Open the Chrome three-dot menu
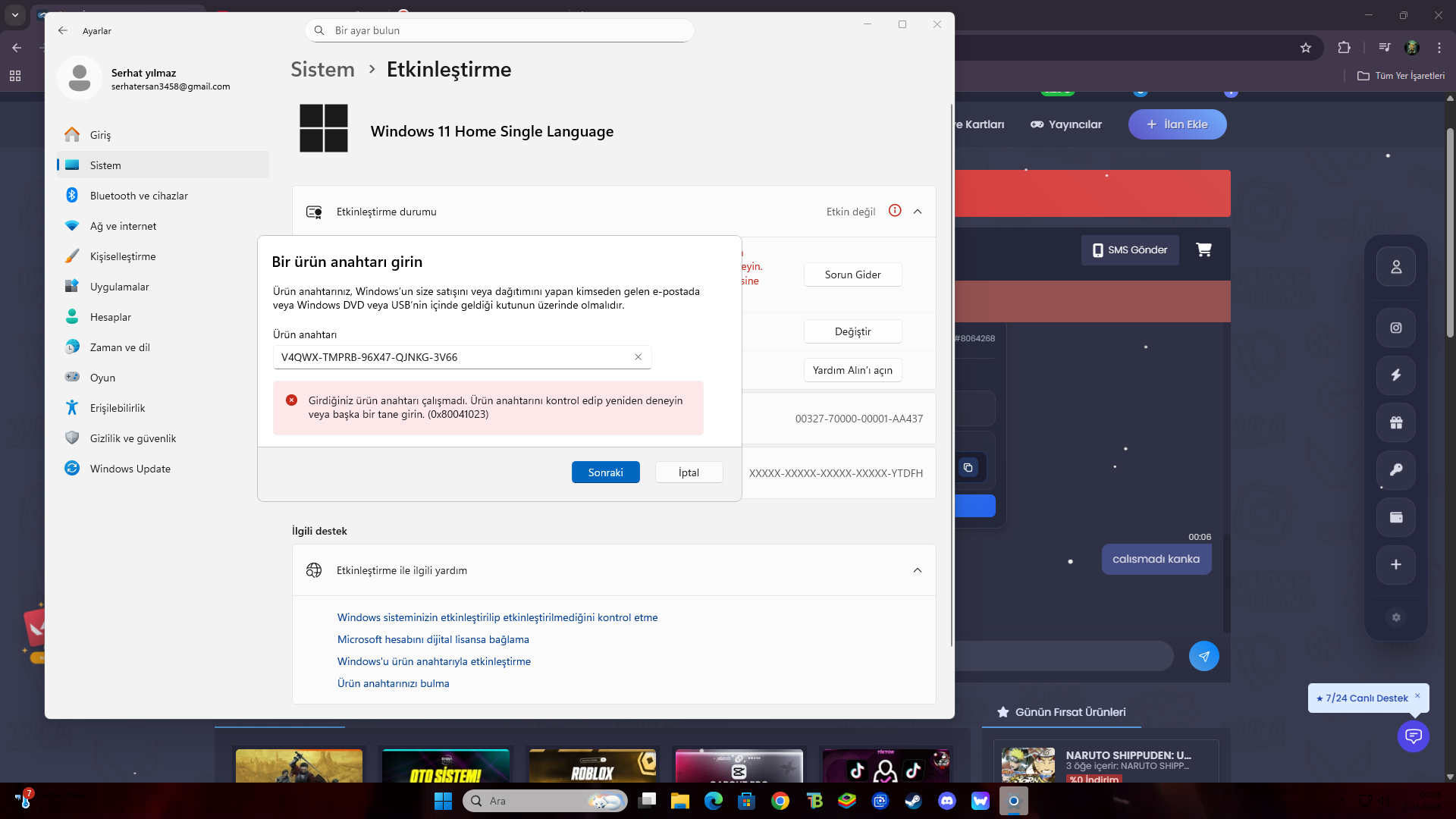1456x819 pixels. [1439, 48]
